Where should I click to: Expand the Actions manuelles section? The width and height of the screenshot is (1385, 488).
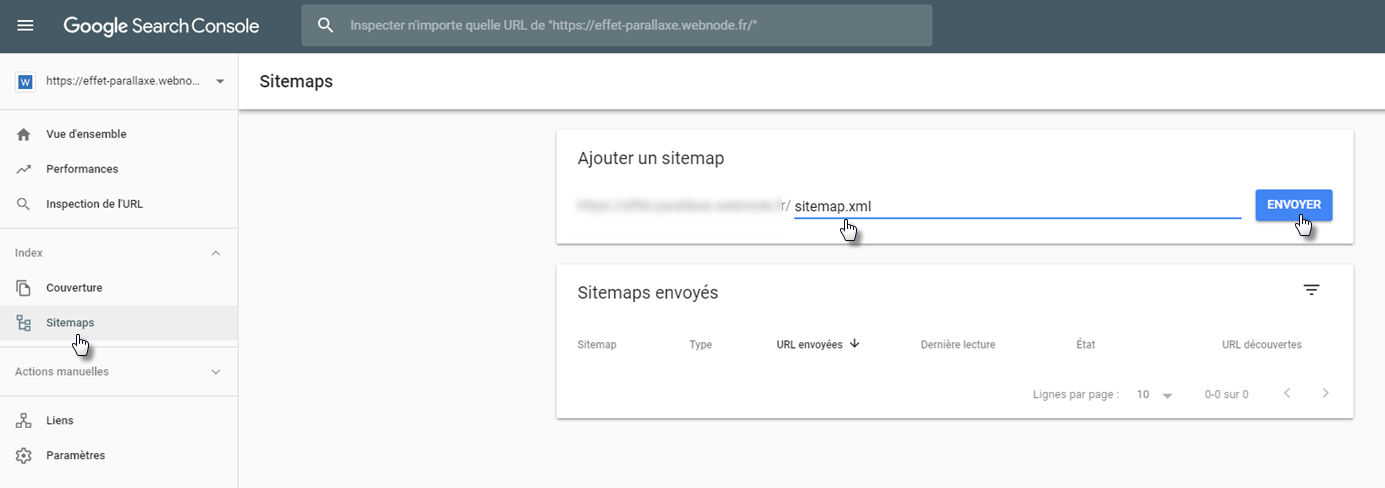pyautogui.click(x=216, y=372)
